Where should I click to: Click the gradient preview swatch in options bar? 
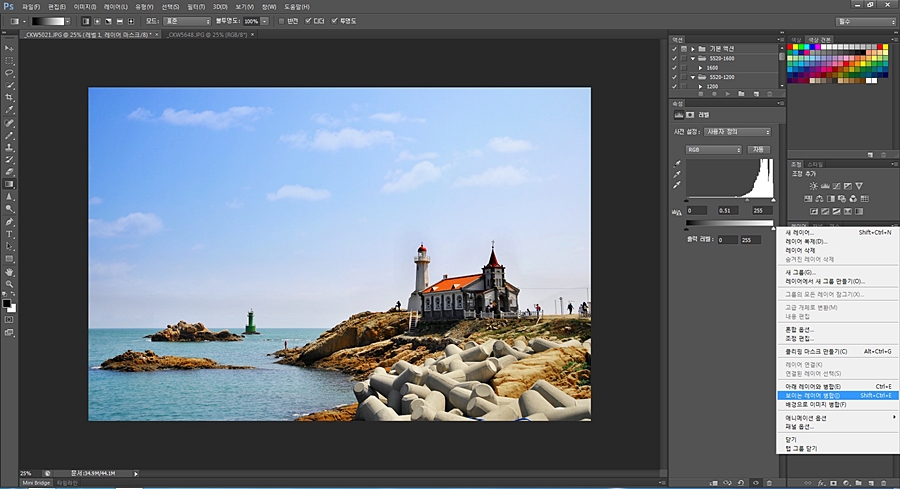pos(49,20)
